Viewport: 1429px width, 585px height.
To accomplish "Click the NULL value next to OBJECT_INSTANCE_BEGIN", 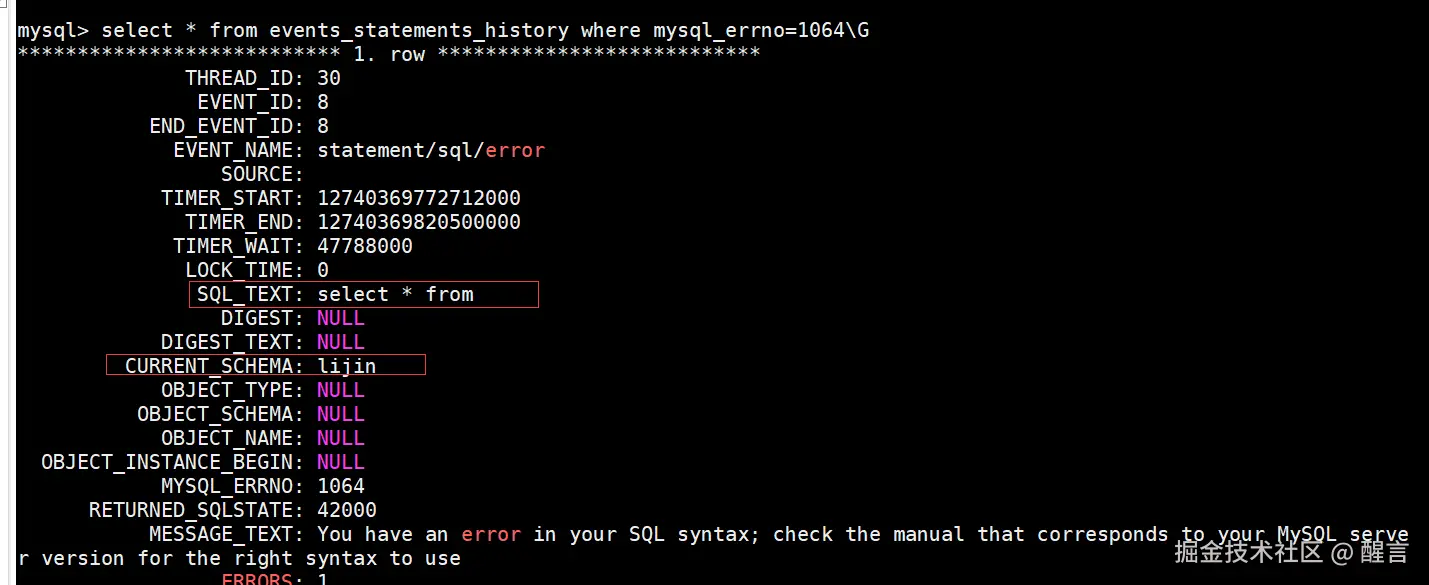I will [x=341, y=462].
